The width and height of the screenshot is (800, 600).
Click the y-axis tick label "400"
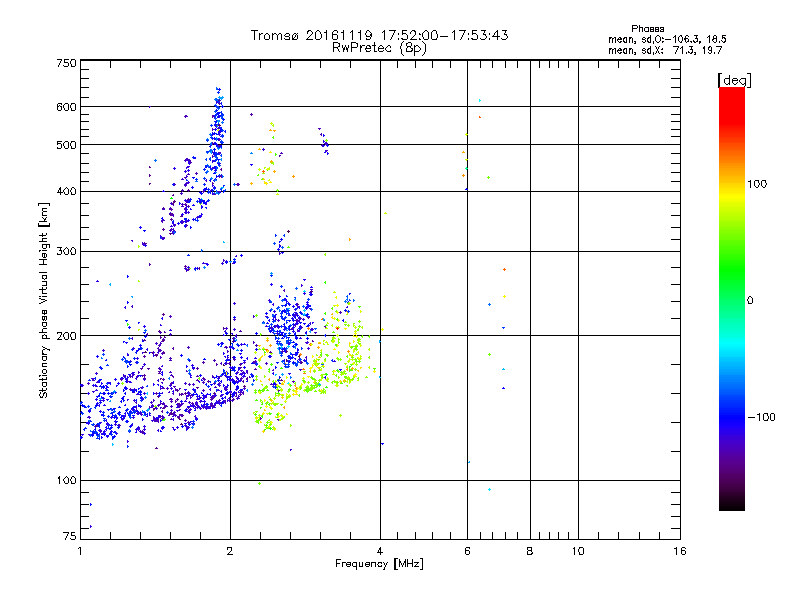pyautogui.click(x=66, y=192)
